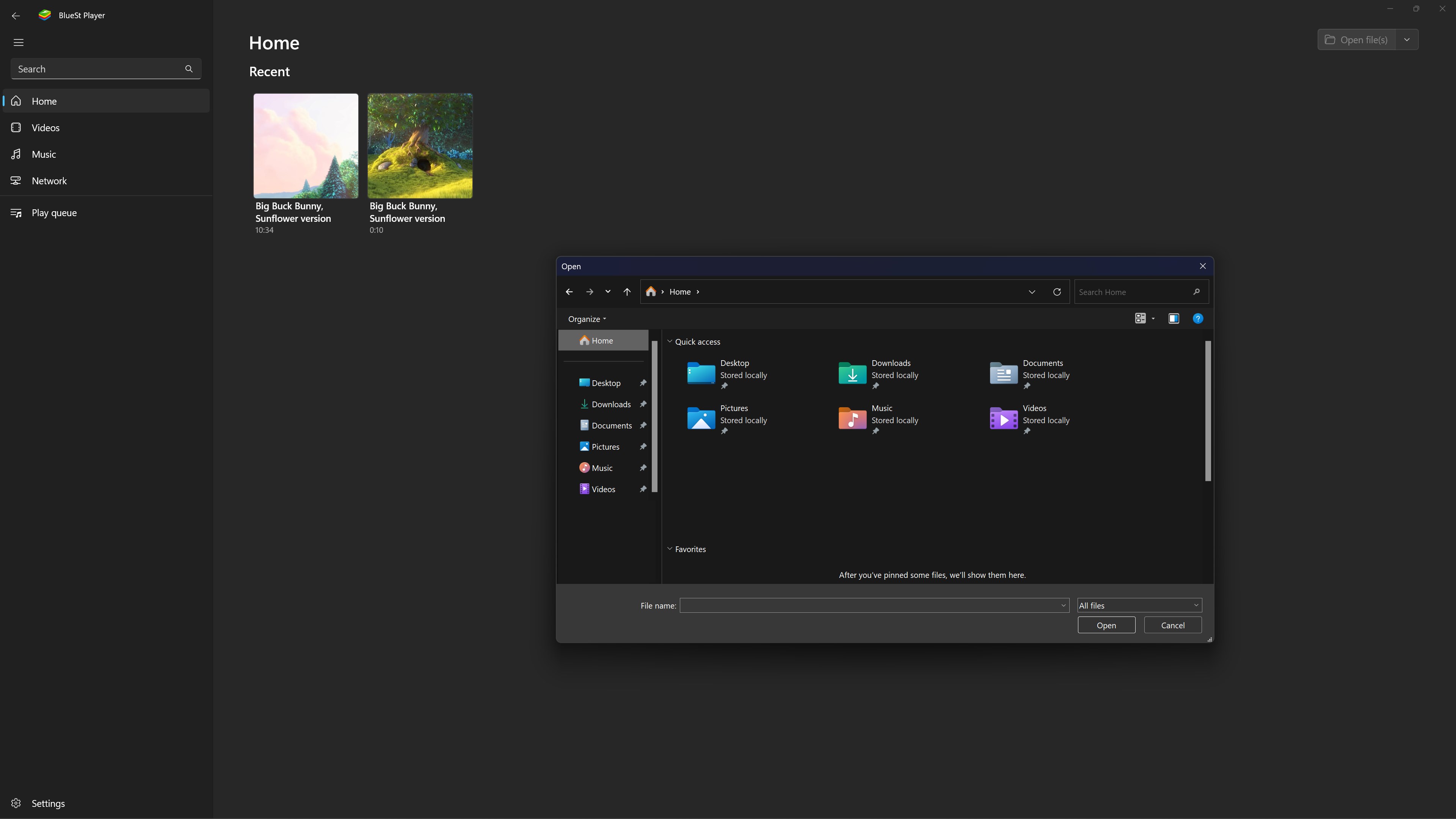Click the Open button
Image resolution: width=1456 pixels, height=819 pixels.
[x=1106, y=625]
